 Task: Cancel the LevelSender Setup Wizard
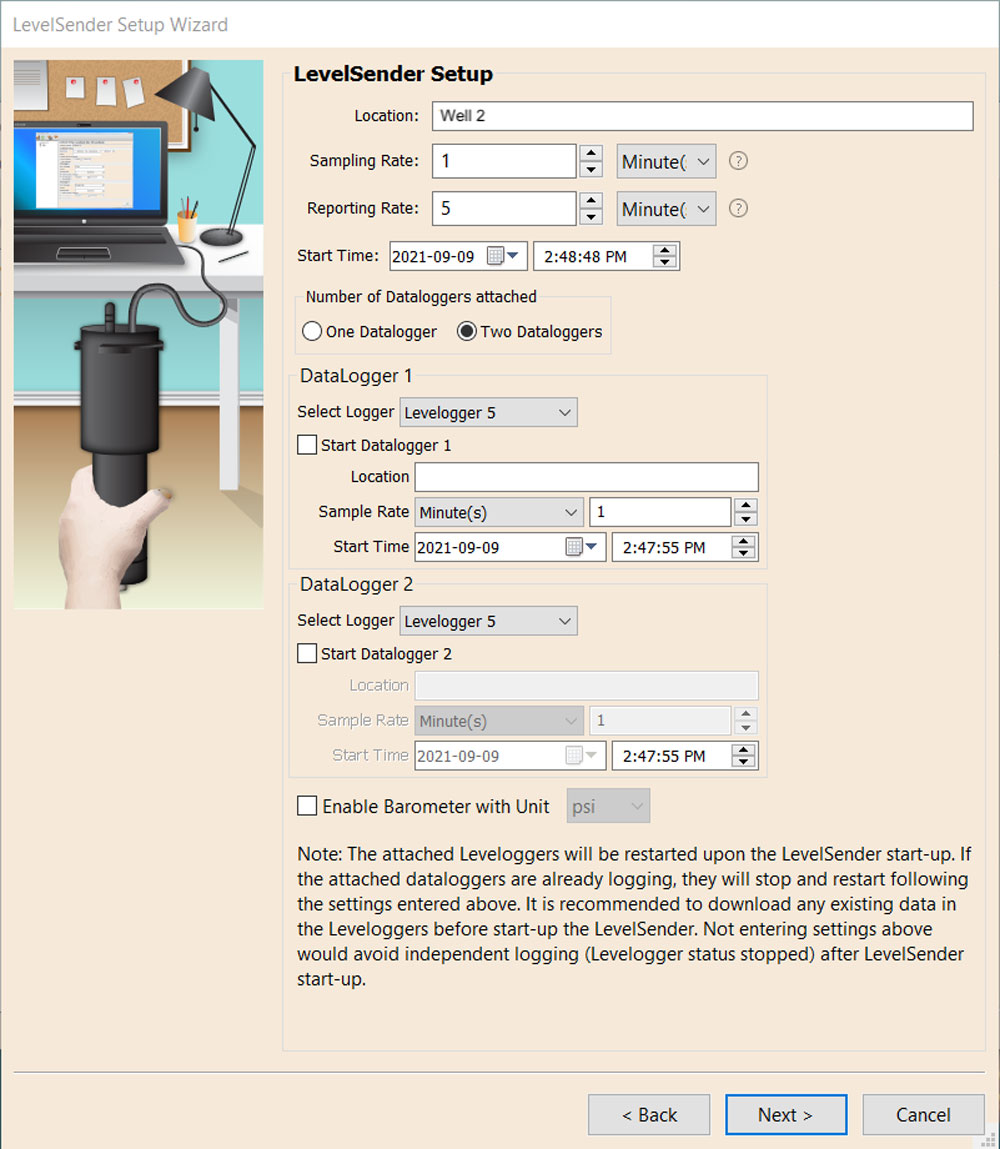click(922, 1114)
